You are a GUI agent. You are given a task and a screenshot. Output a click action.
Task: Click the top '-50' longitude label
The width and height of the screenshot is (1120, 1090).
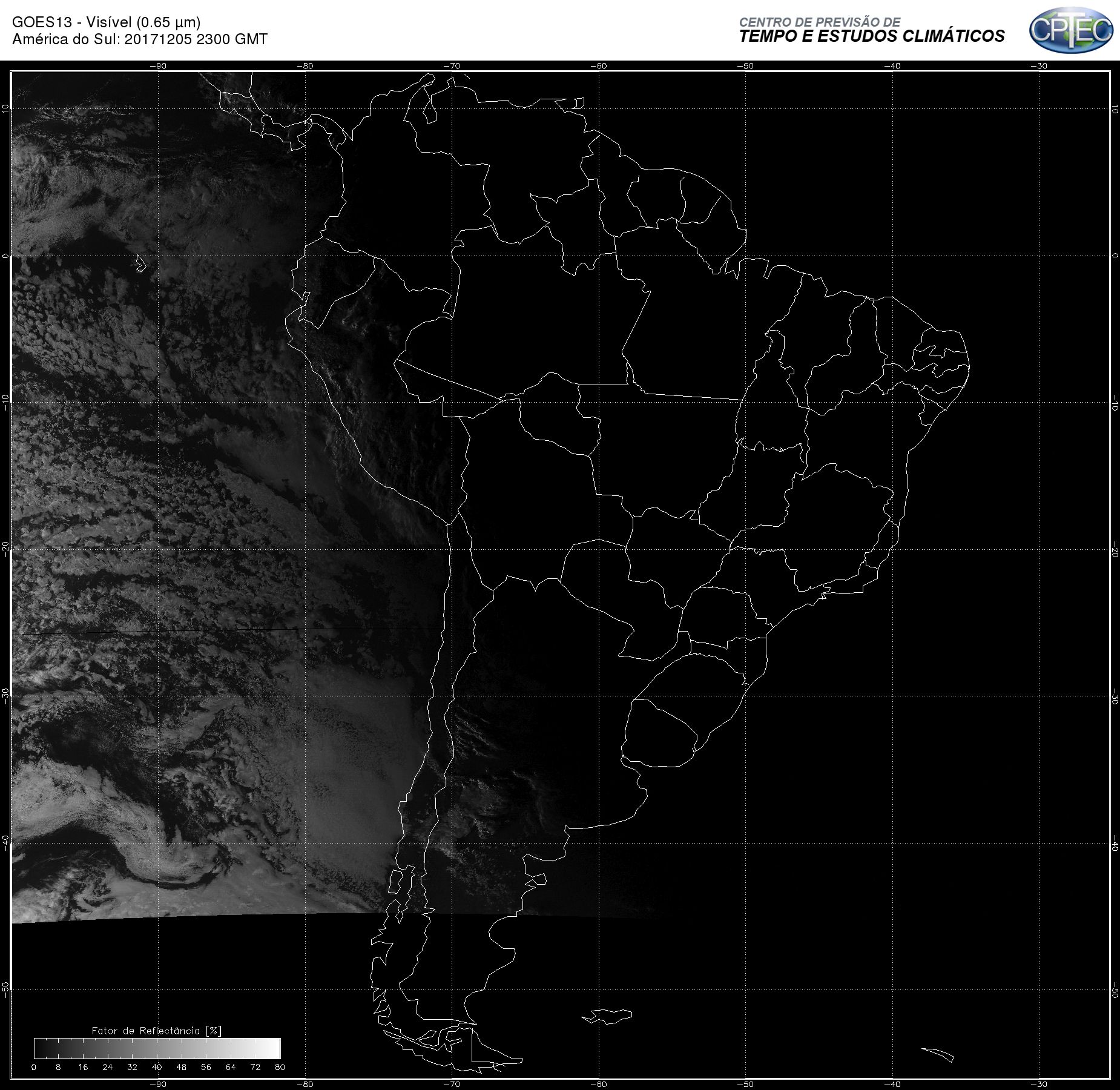[746, 66]
